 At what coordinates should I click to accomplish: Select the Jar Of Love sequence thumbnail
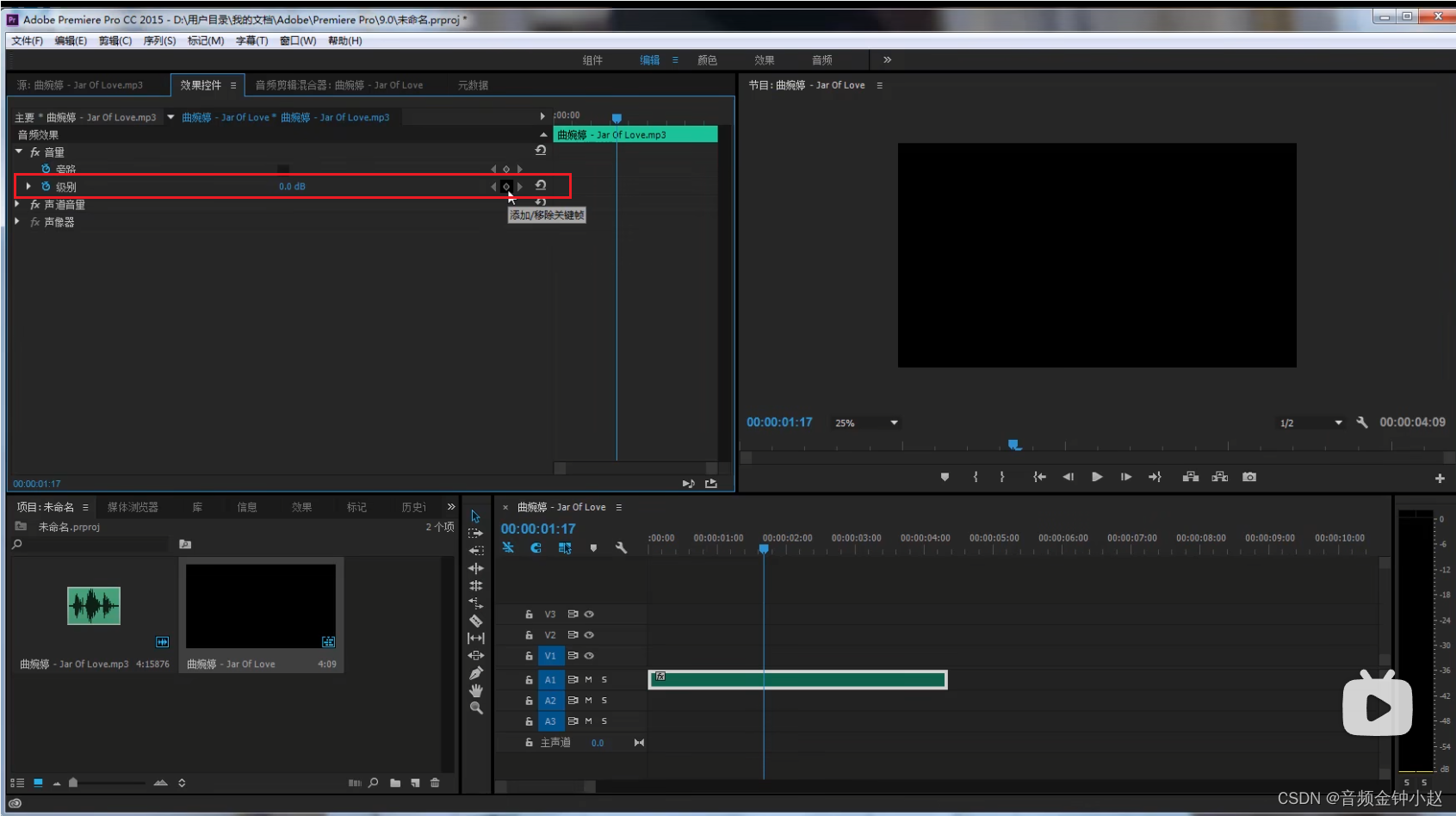click(261, 606)
